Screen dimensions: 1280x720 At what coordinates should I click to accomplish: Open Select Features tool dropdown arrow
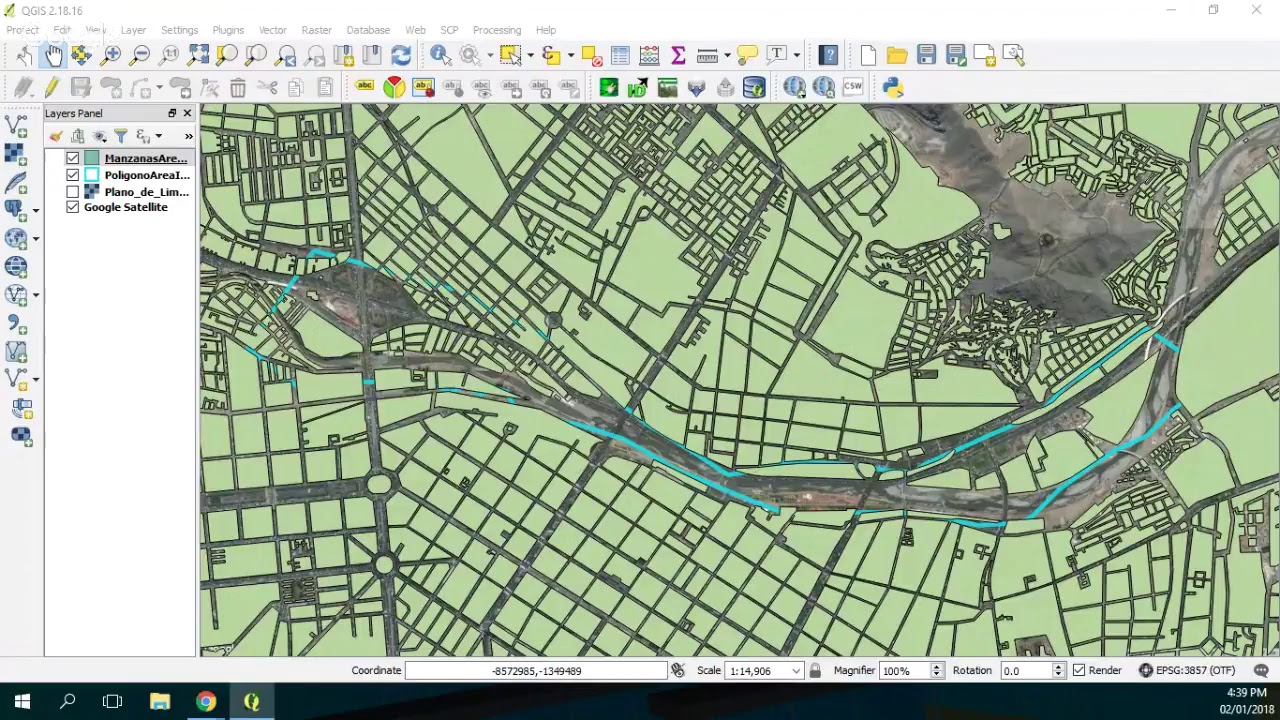point(530,55)
